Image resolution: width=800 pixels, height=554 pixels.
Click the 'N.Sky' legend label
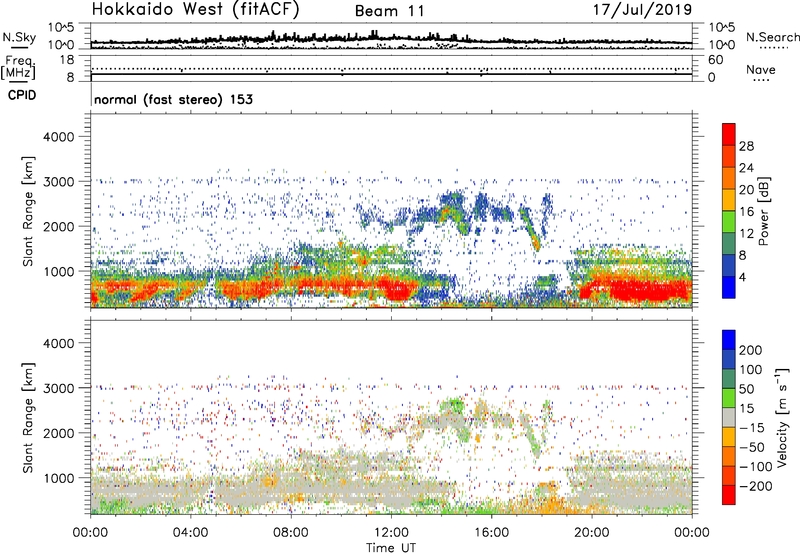click(x=19, y=37)
